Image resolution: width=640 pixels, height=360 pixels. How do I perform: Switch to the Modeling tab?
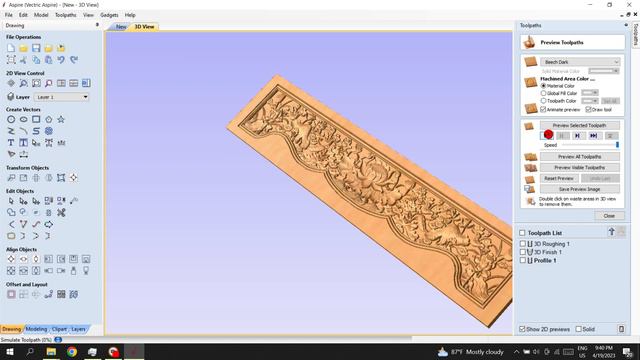coord(36,329)
